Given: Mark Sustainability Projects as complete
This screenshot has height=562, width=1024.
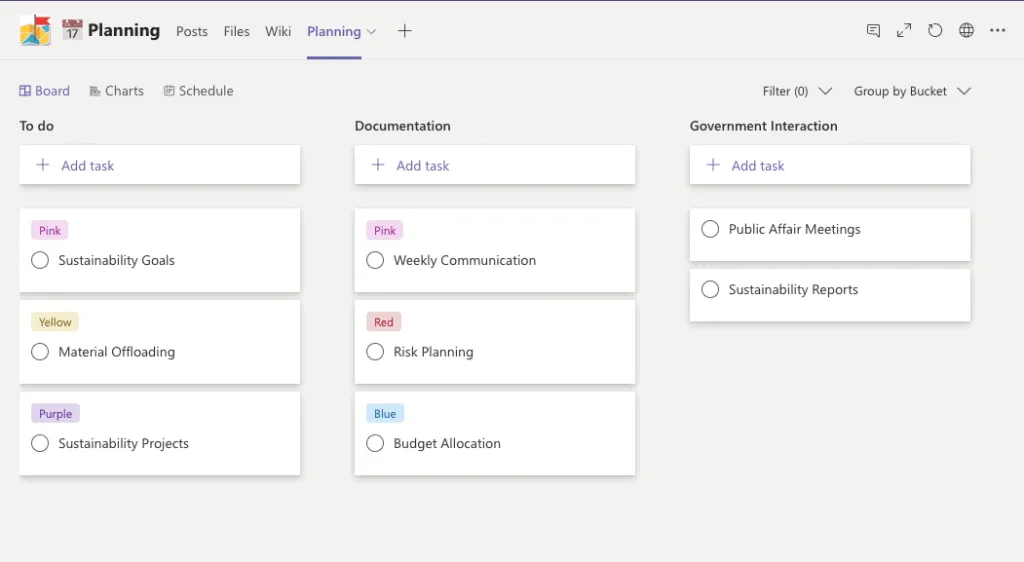Looking at the screenshot, I should tap(40, 443).
